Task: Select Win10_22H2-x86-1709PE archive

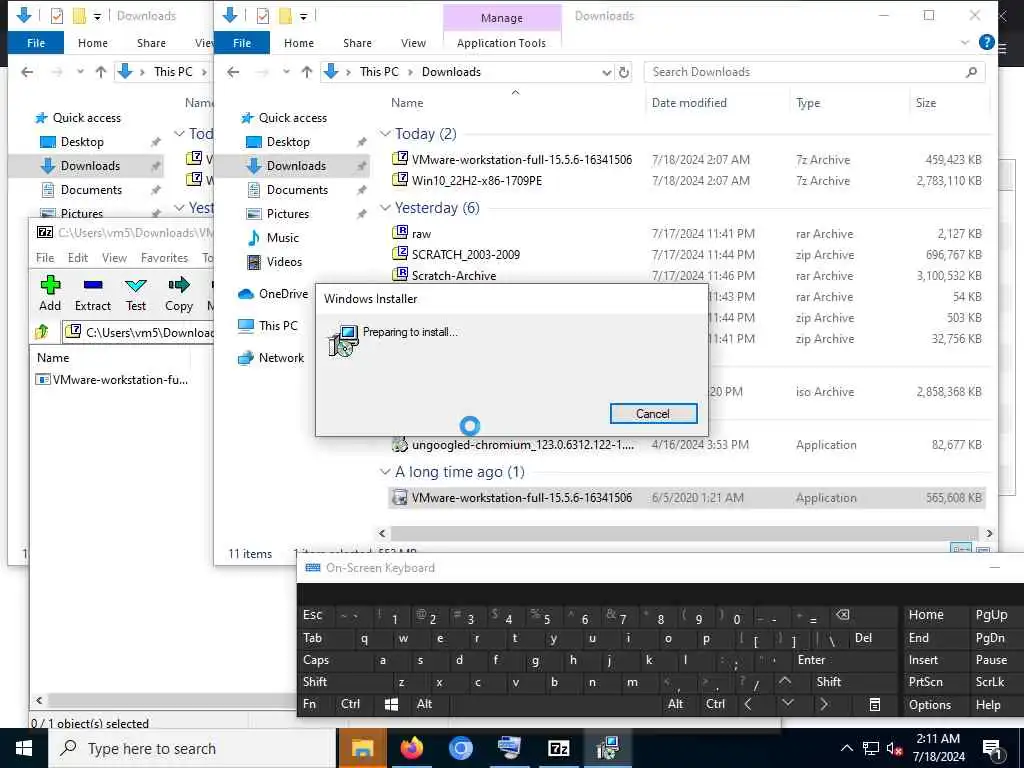Action: pyautogui.click(x=477, y=181)
